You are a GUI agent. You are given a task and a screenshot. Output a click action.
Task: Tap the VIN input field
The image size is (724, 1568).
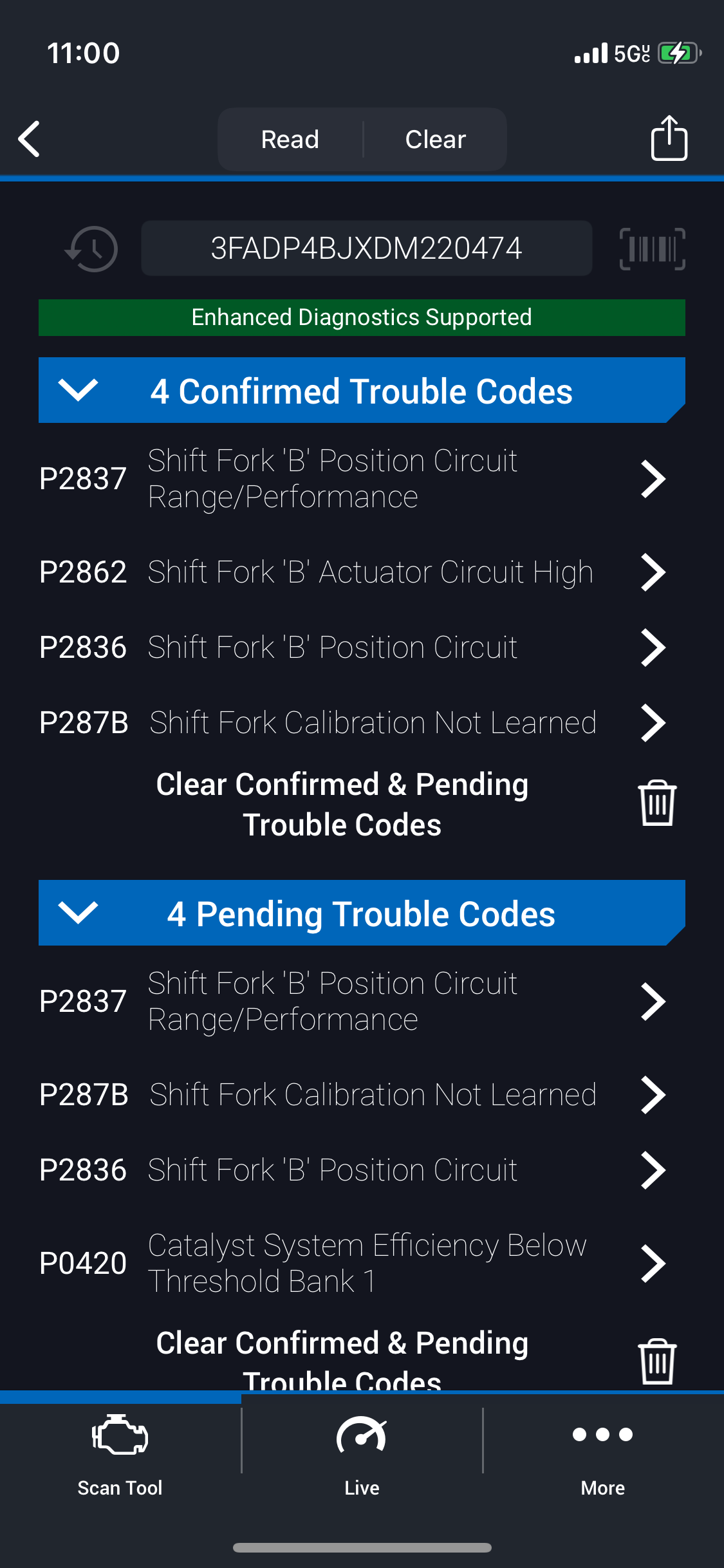coord(366,248)
